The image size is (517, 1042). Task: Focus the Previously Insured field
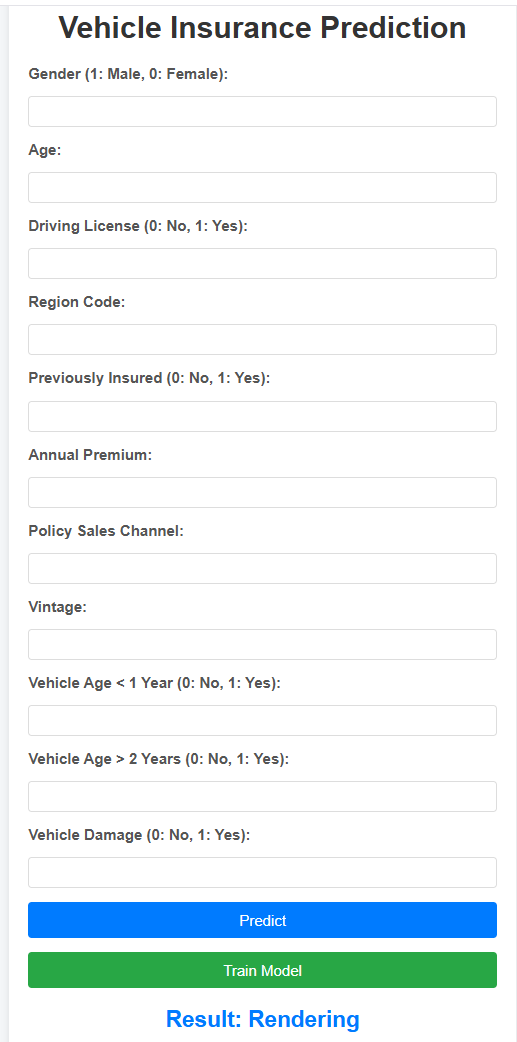tap(262, 416)
